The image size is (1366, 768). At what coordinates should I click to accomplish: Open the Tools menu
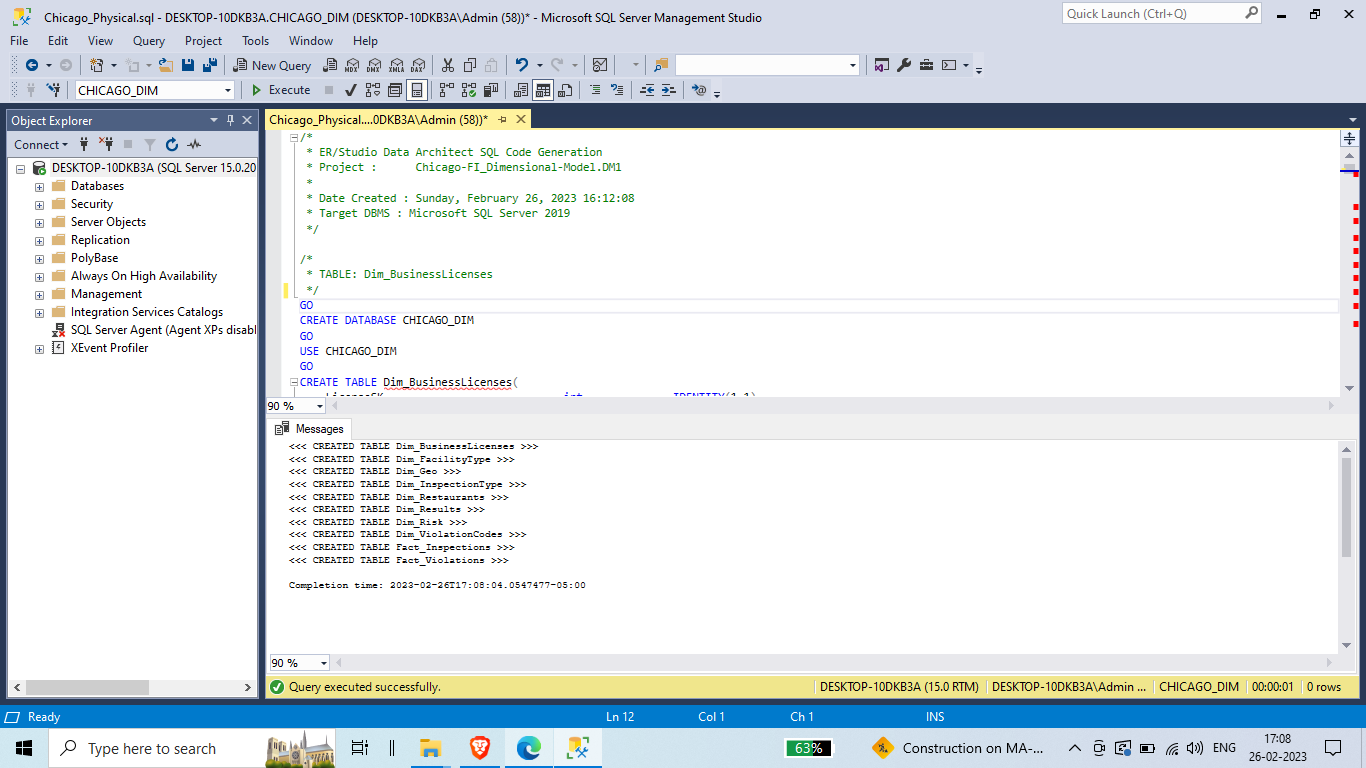[x=255, y=41]
